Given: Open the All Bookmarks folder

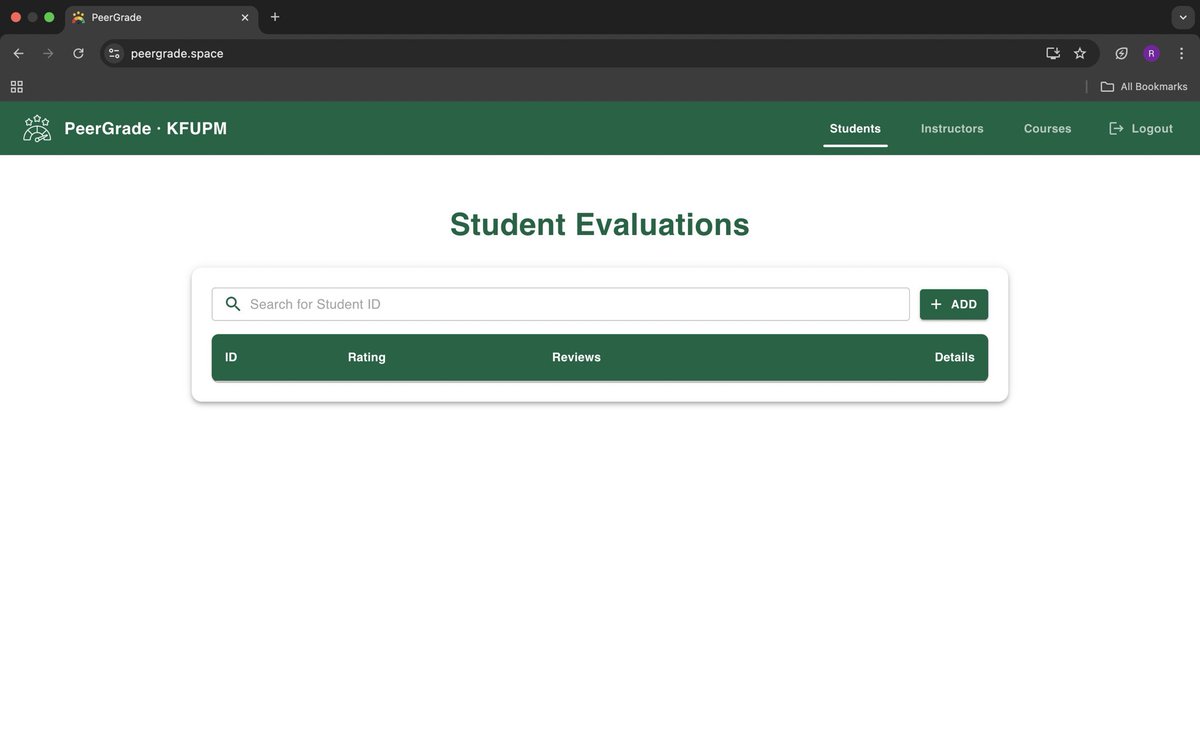Looking at the screenshot, I should (x=1143, y=86).
